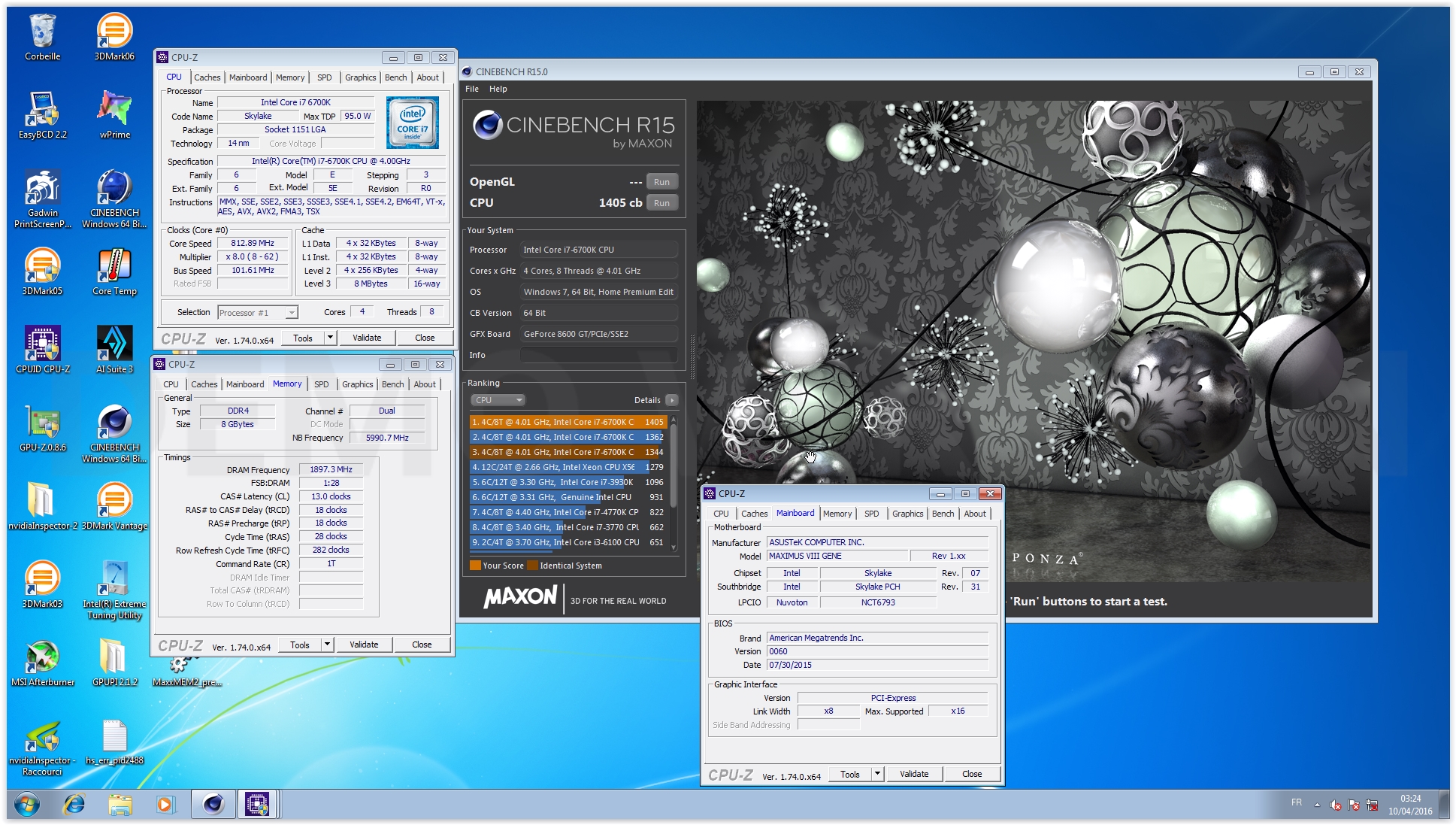Screen dimensions: 1456x825
Task: Switch to Cinebench taskbar button
Action: [x=213, y=805]
